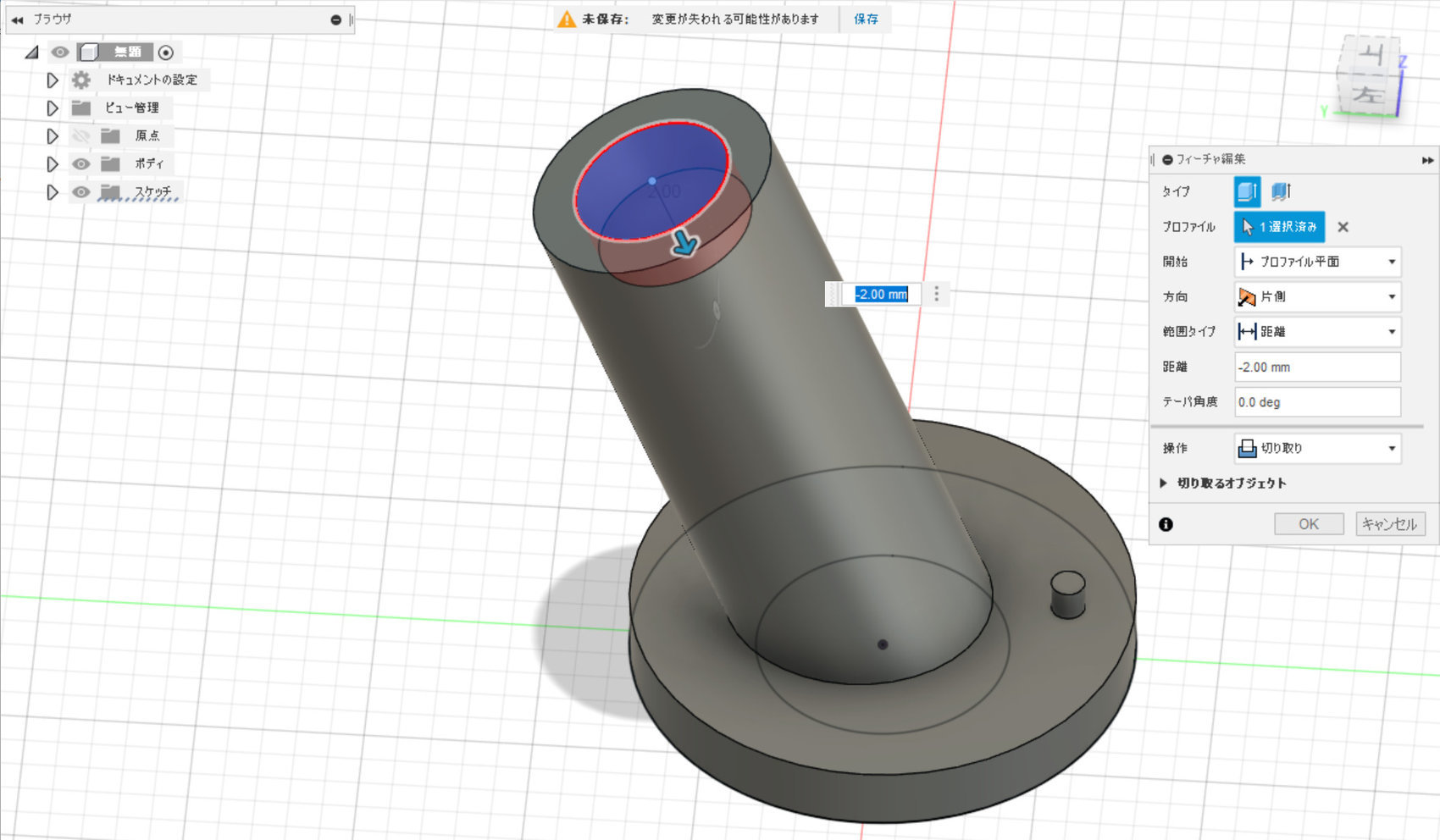Click the floating -2.00 mm distance field
Viewport: 1440px width, 840px height.
(881, 294)
